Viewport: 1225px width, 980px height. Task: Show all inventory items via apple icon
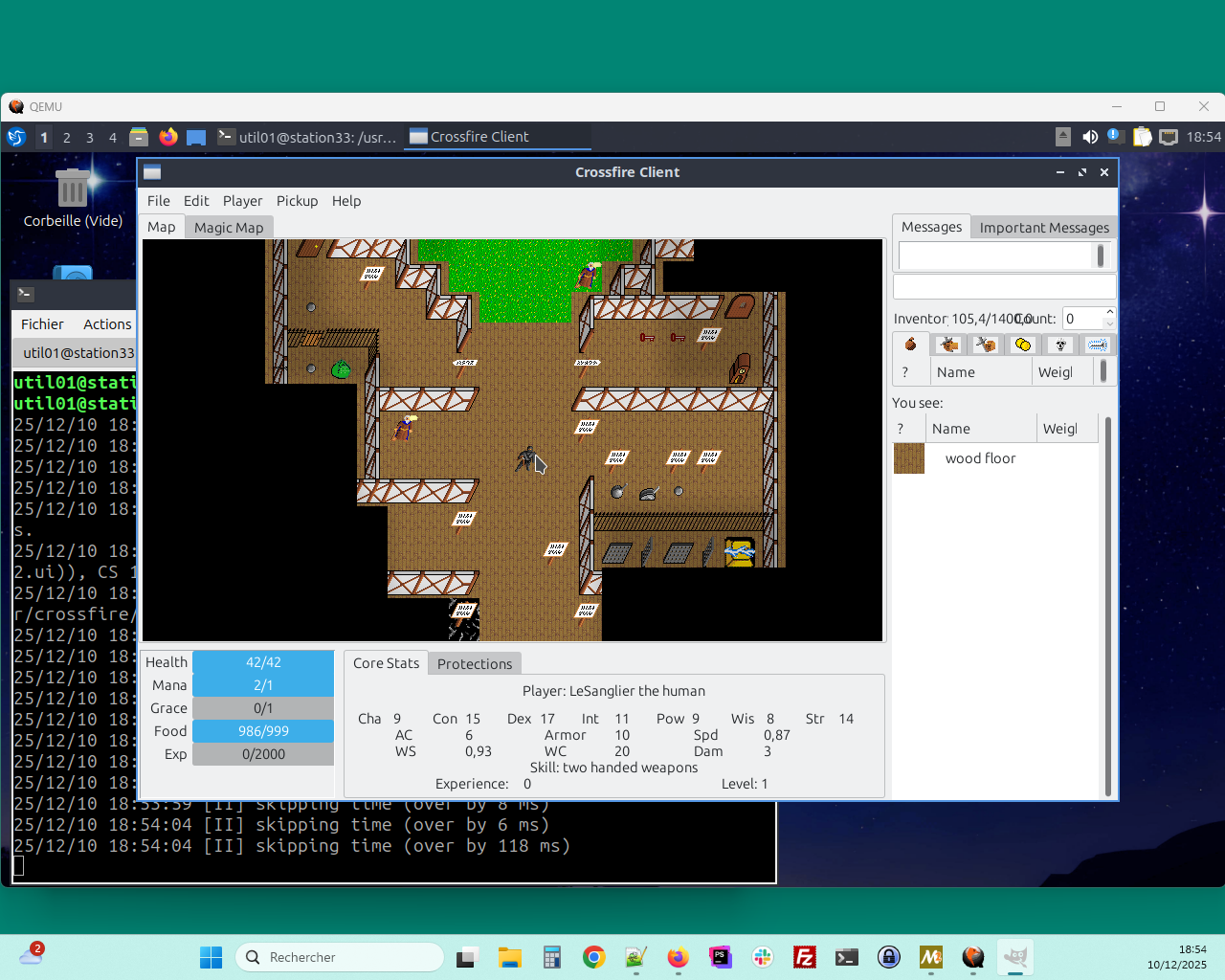coord(910,344)
